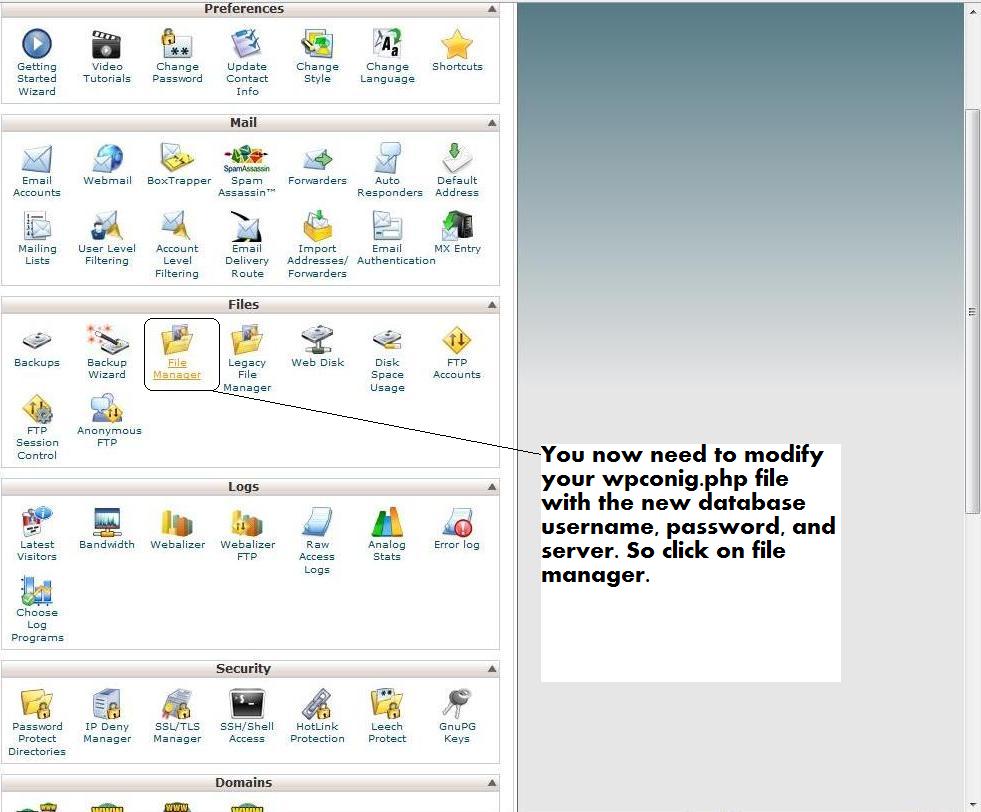
Task: Open HotLink Protection
Action: click(317, 716)
